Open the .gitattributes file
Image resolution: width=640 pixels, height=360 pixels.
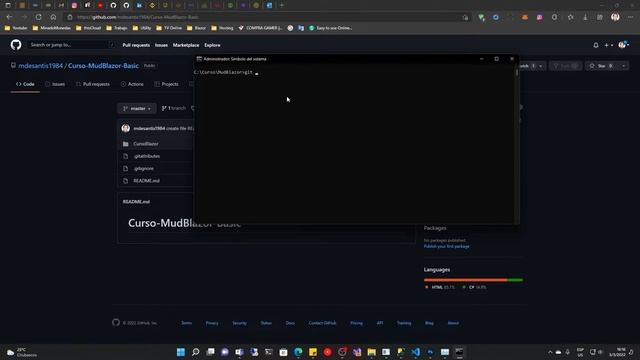pos(147,156)
